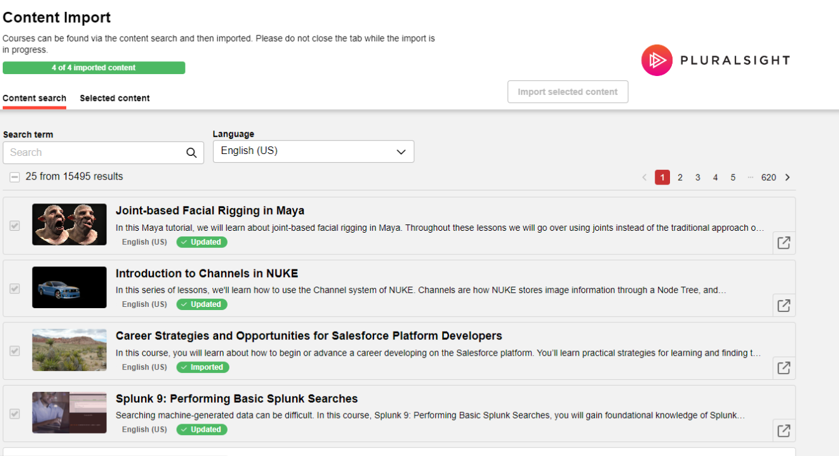The width and height of the screenshot is (839, 456).
Task: Click into the Search term field
Action: [x=90, y=153]
